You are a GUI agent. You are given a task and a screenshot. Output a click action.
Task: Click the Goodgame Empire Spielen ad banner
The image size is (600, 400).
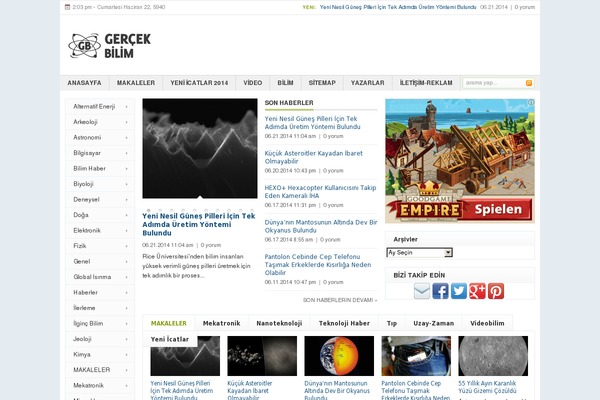click(x=460, y=161)
